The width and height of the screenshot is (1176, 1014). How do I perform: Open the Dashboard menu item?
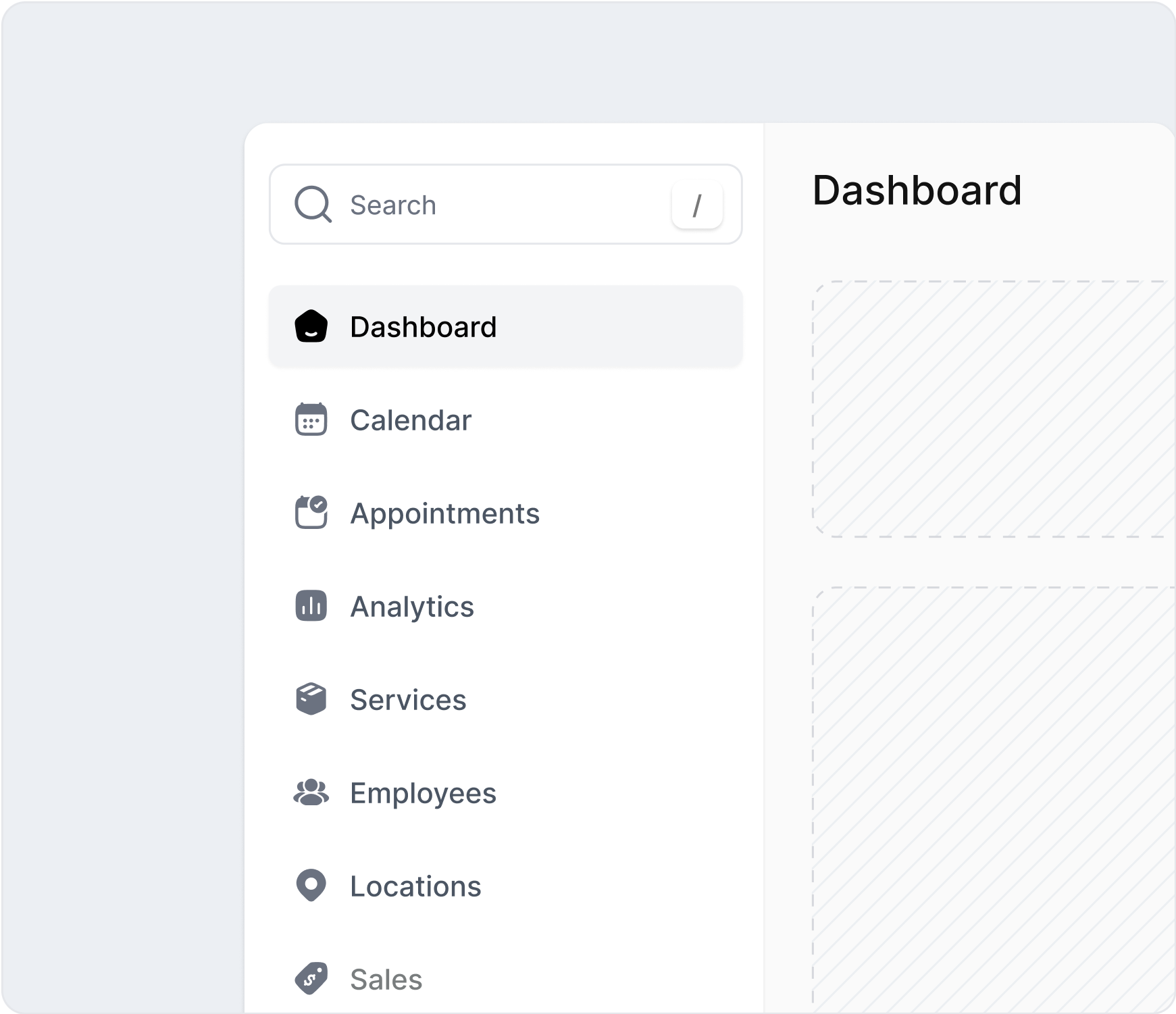[x=424, y=328]
